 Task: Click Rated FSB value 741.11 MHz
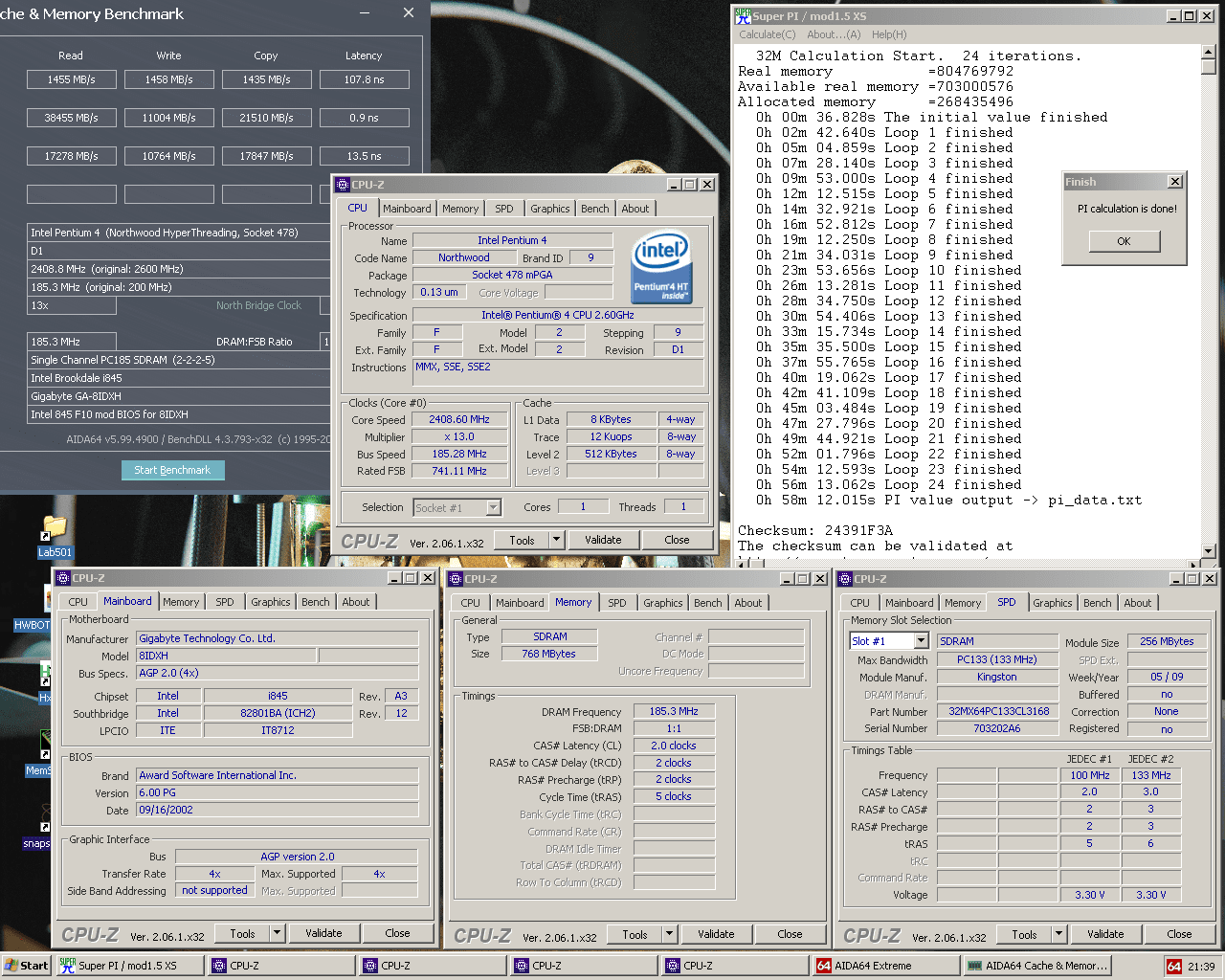click(x=459, y=471)
